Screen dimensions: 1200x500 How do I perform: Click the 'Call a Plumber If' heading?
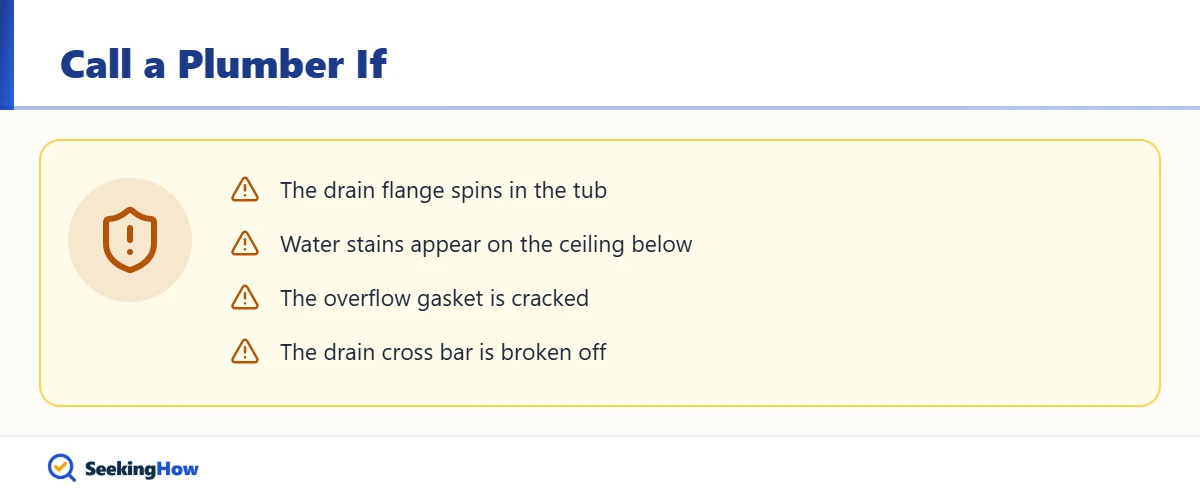click(223, 65)
